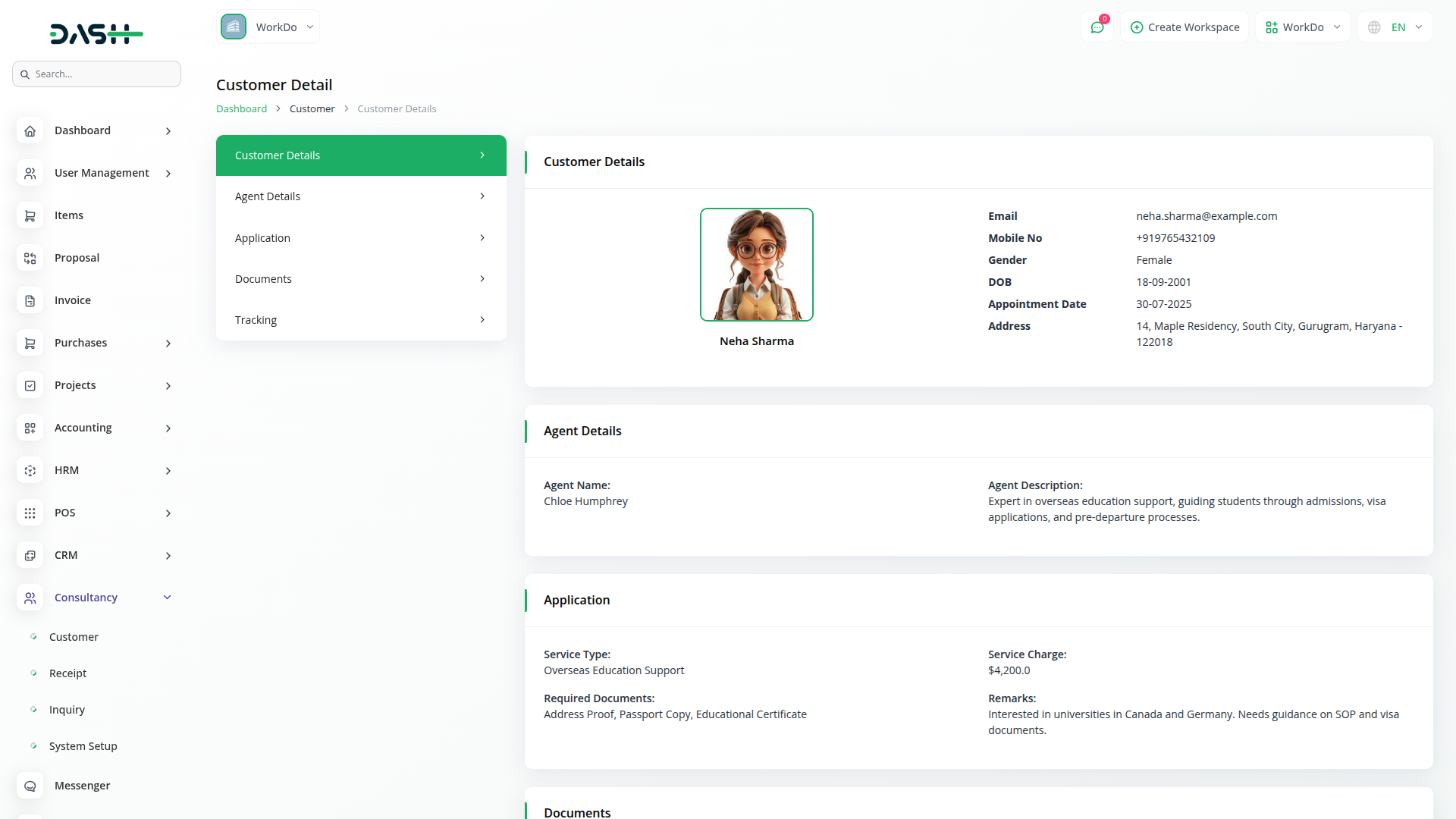
Task: Click the globe language icon
Action: click(1374, 27)
